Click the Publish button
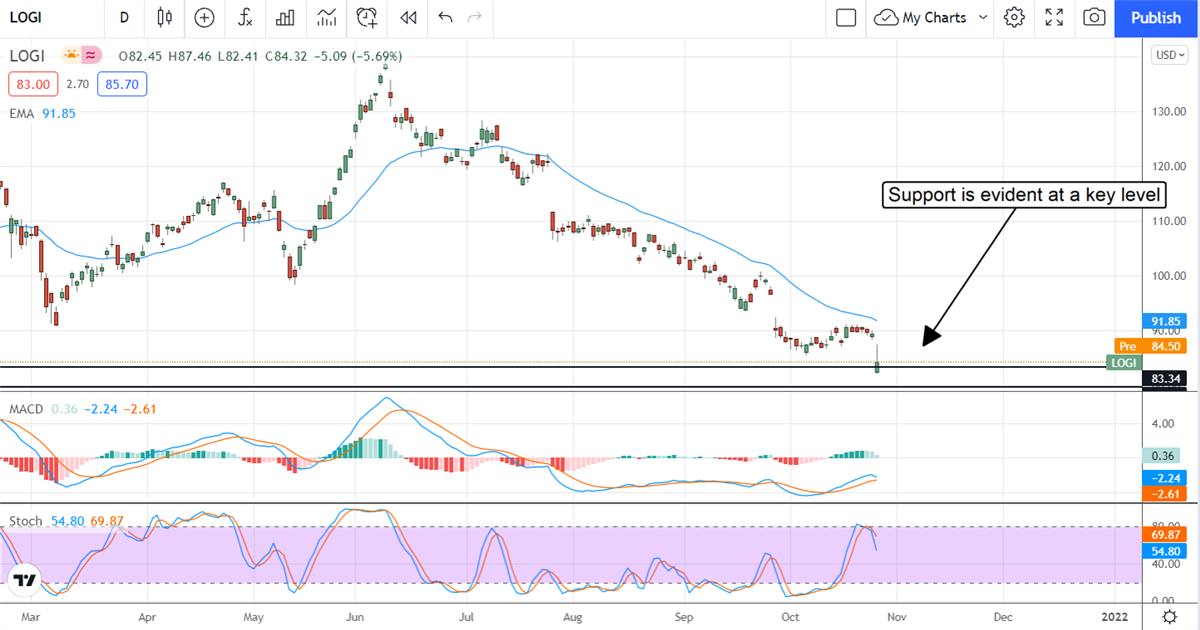 point(1156,17)
